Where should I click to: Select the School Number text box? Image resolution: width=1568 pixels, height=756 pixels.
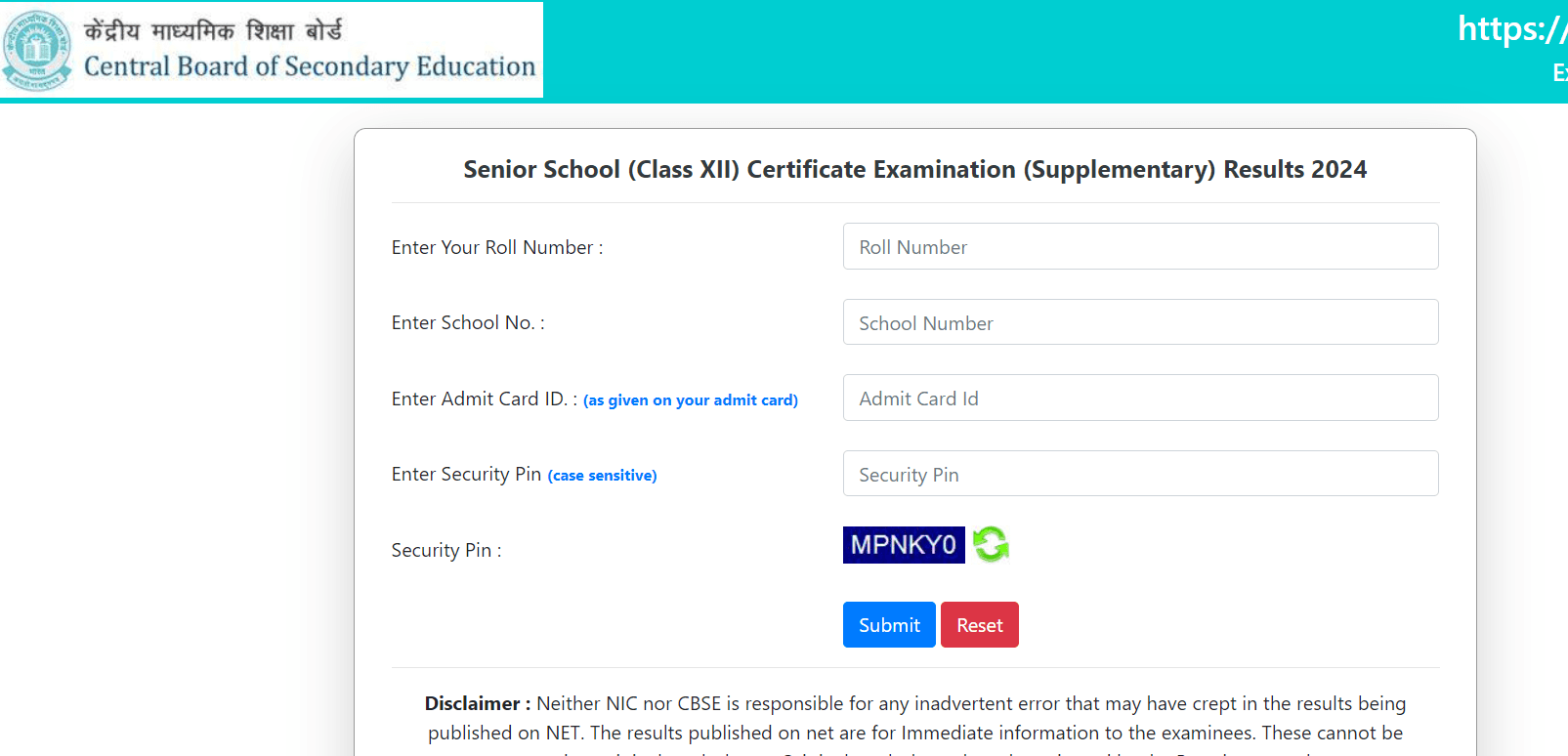[1140, 322]
